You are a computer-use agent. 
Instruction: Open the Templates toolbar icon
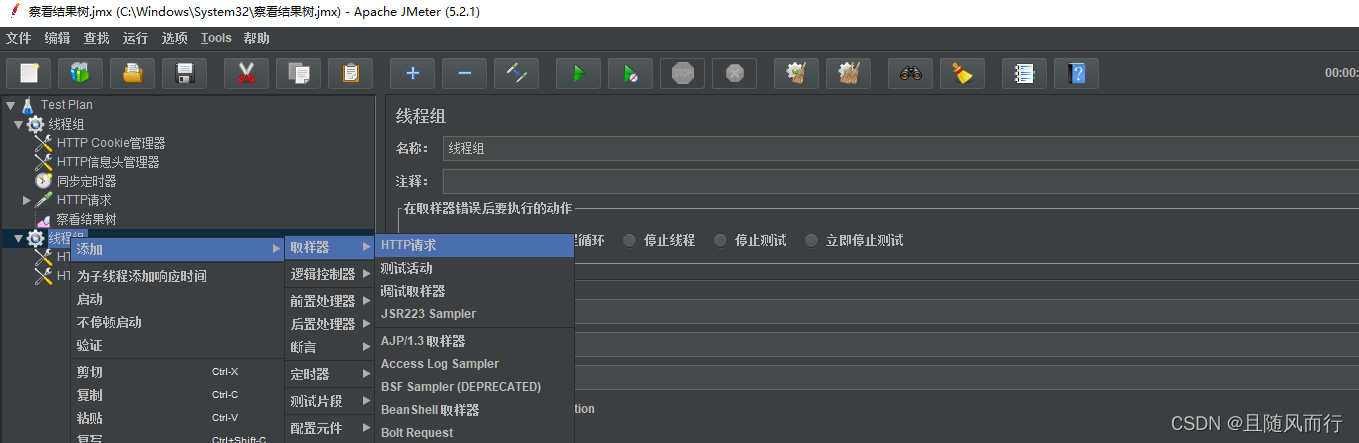point(80,73)
